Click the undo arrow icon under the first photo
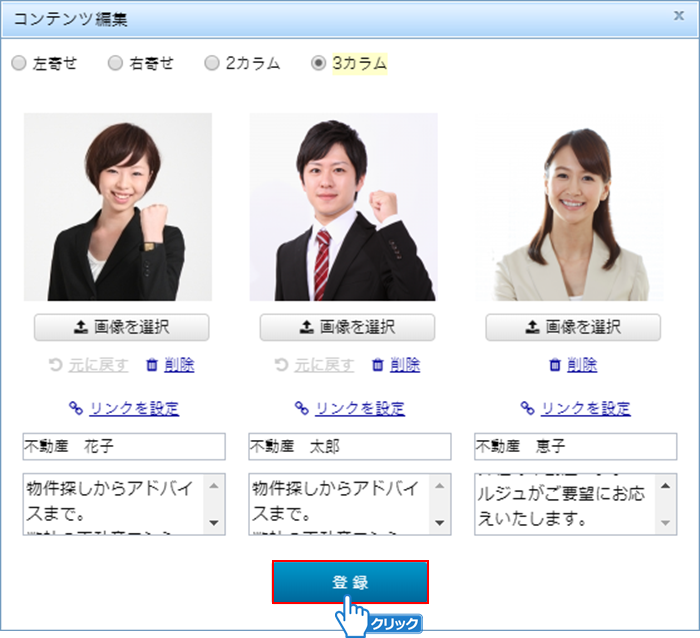The width and height of the screenshot is (700, 638). [x=55, y=365]
